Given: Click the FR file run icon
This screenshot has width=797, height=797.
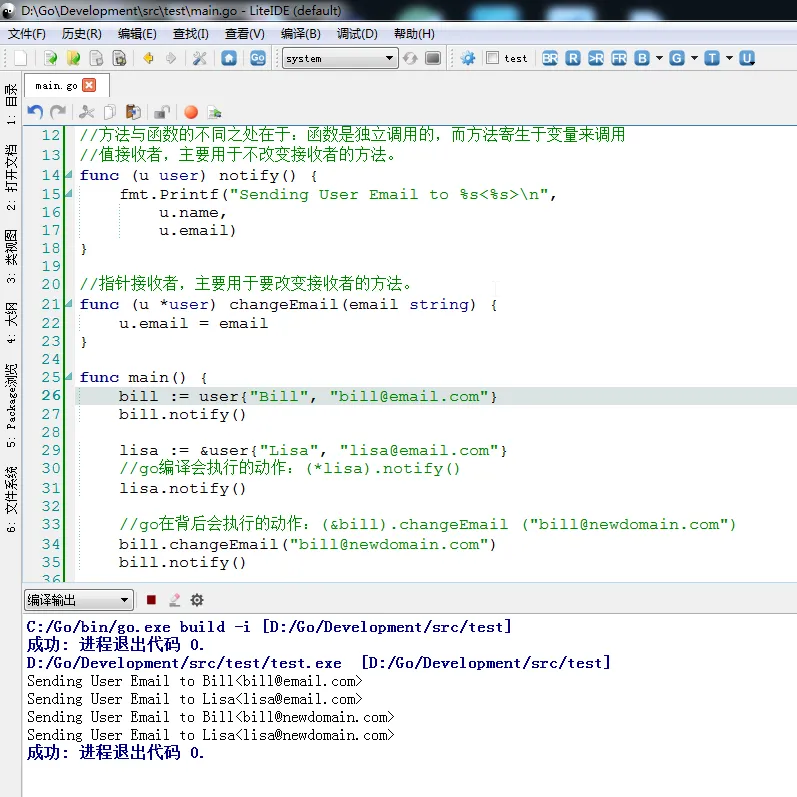Looking at the screenshot, I should click(619, 58).
